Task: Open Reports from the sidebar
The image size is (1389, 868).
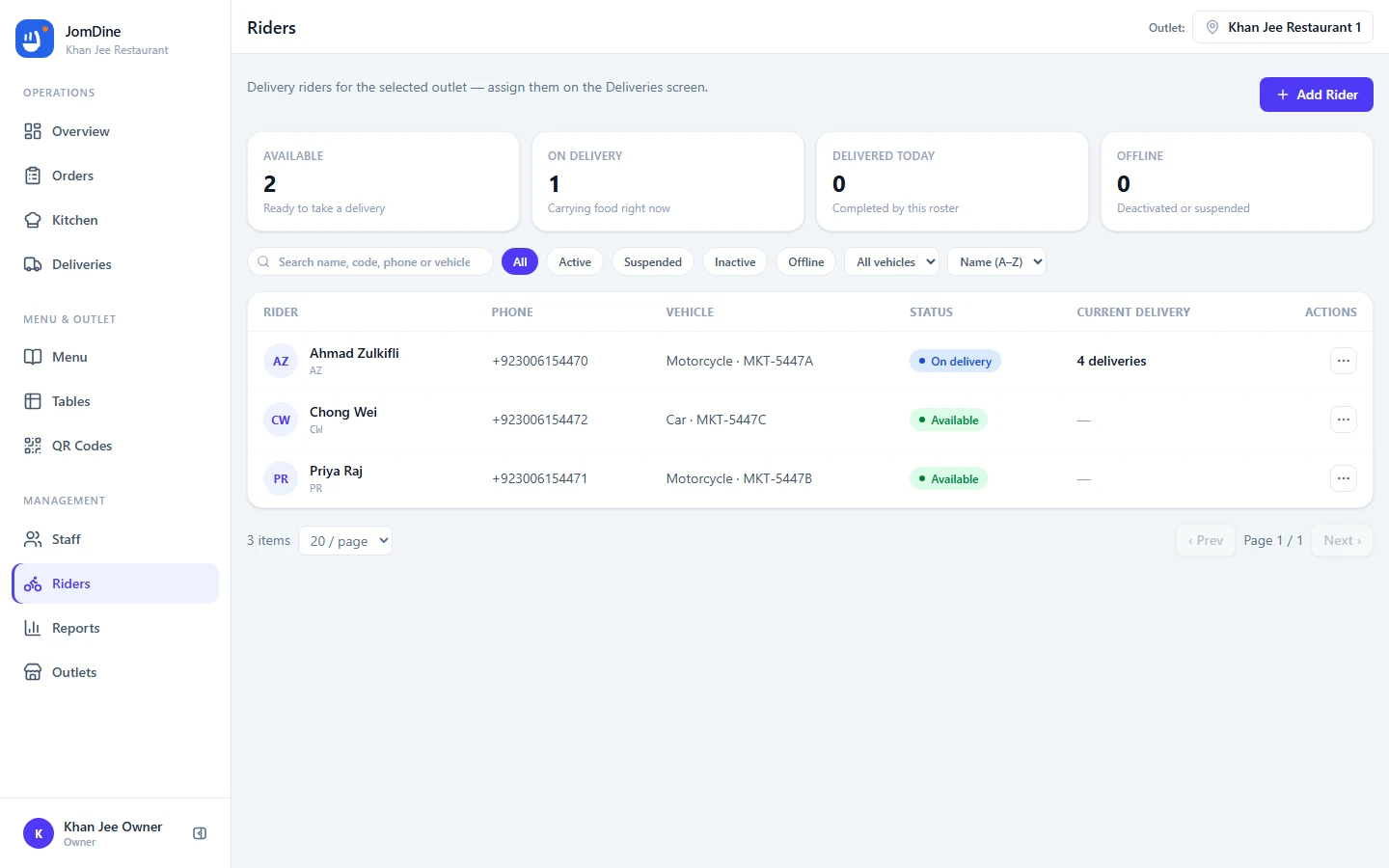Action: (x=116, y=628)
